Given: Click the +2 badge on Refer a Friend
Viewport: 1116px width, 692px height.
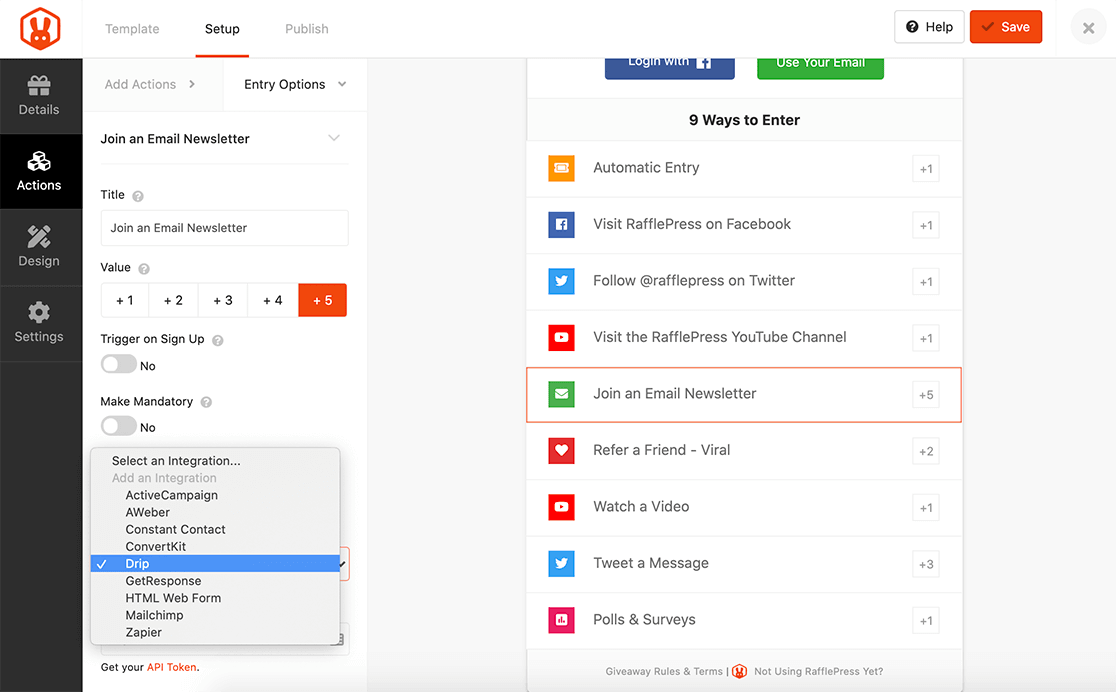Looking at the screenshot, I should [926, 451].
